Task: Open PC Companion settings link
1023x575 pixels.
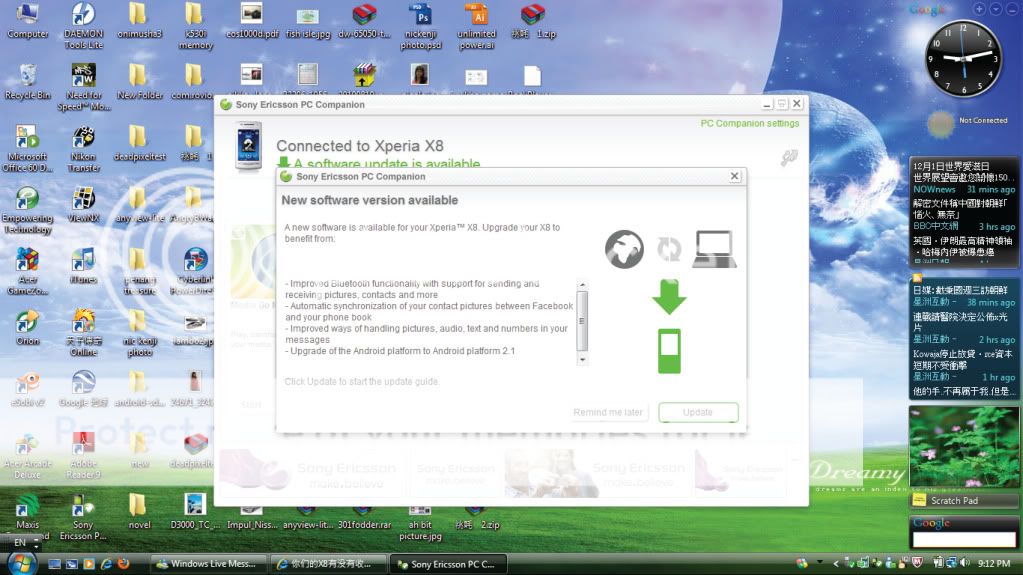Action: (749, 124)
